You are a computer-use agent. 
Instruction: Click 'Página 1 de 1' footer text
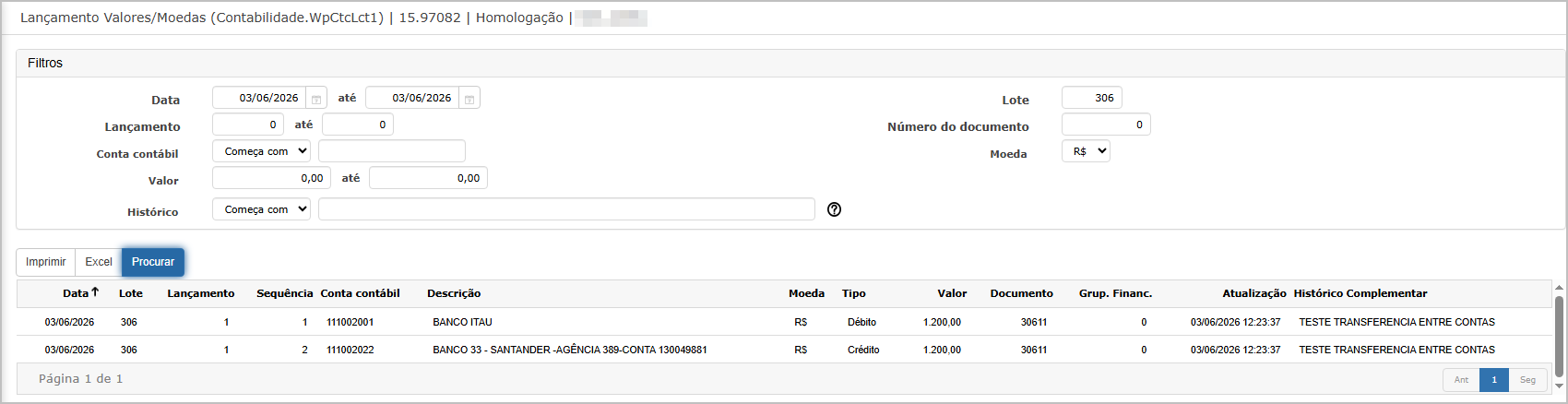[80, 379]
